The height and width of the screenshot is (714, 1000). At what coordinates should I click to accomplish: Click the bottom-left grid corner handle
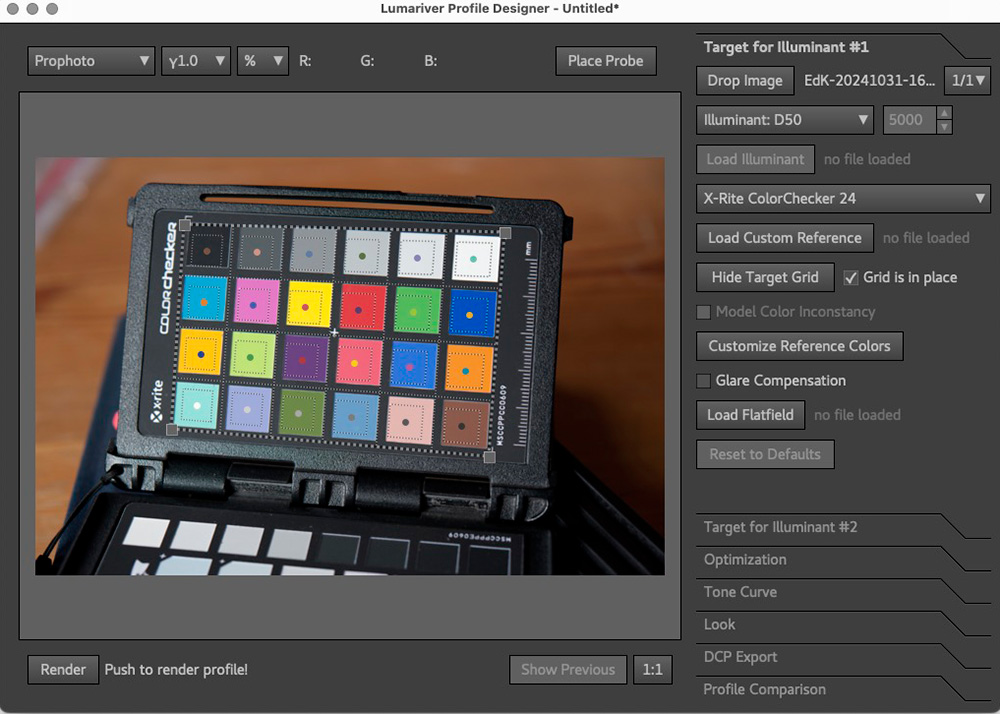point(171,430)
